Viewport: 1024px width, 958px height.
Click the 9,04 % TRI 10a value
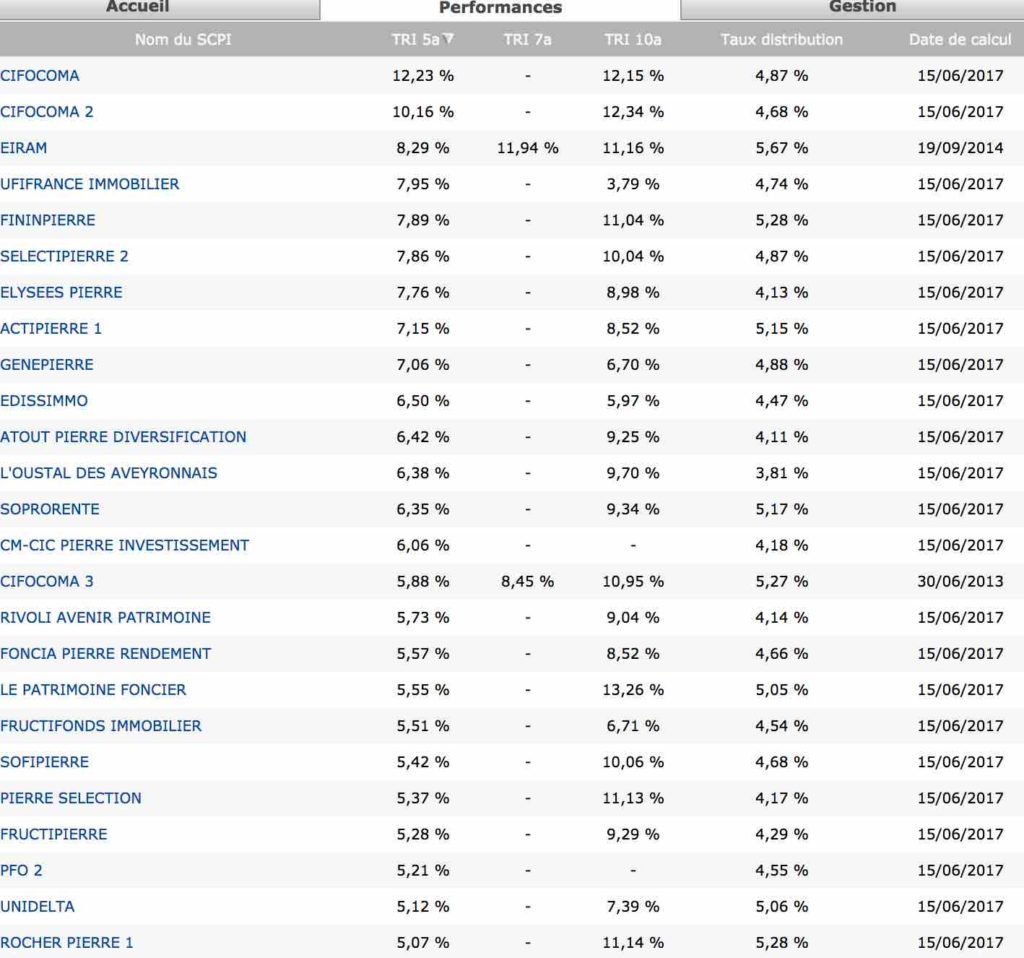(633, 618)
